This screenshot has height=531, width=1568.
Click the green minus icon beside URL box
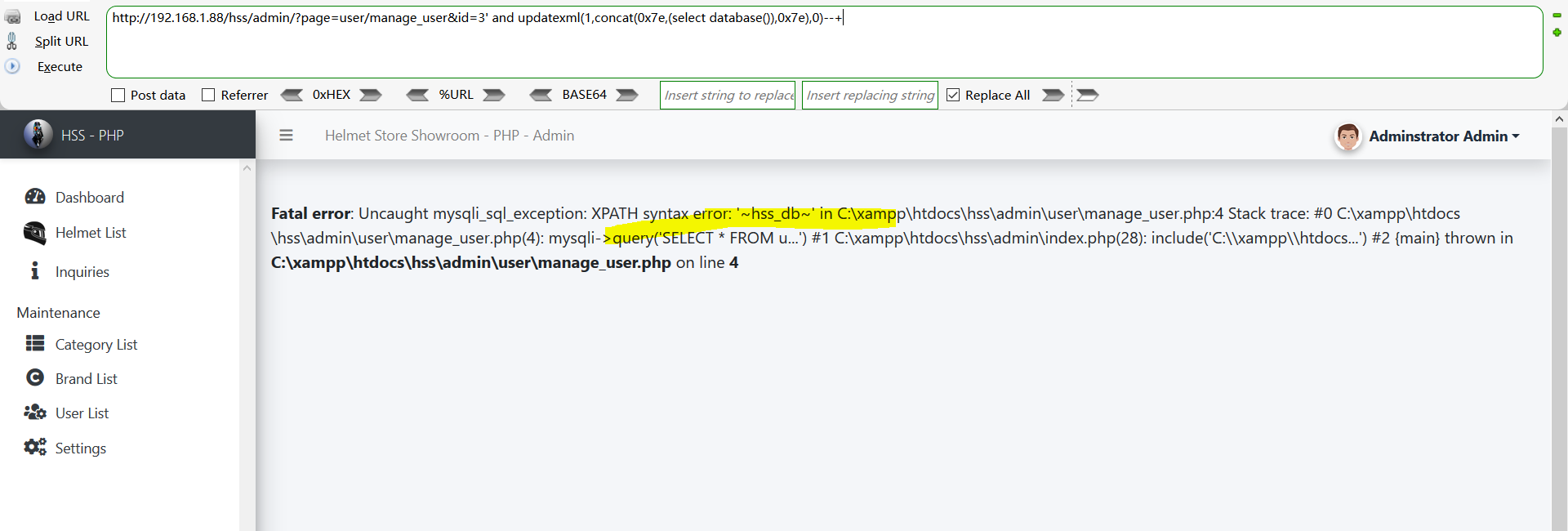(1557, 16)
